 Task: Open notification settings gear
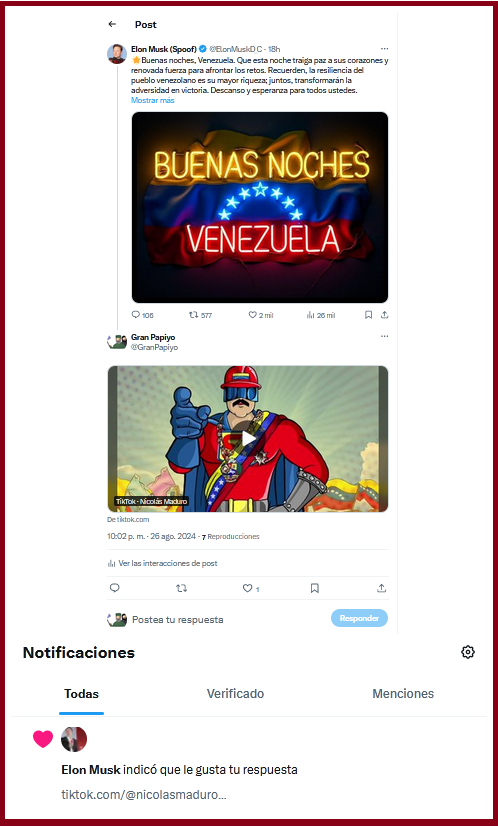[468, 652]
